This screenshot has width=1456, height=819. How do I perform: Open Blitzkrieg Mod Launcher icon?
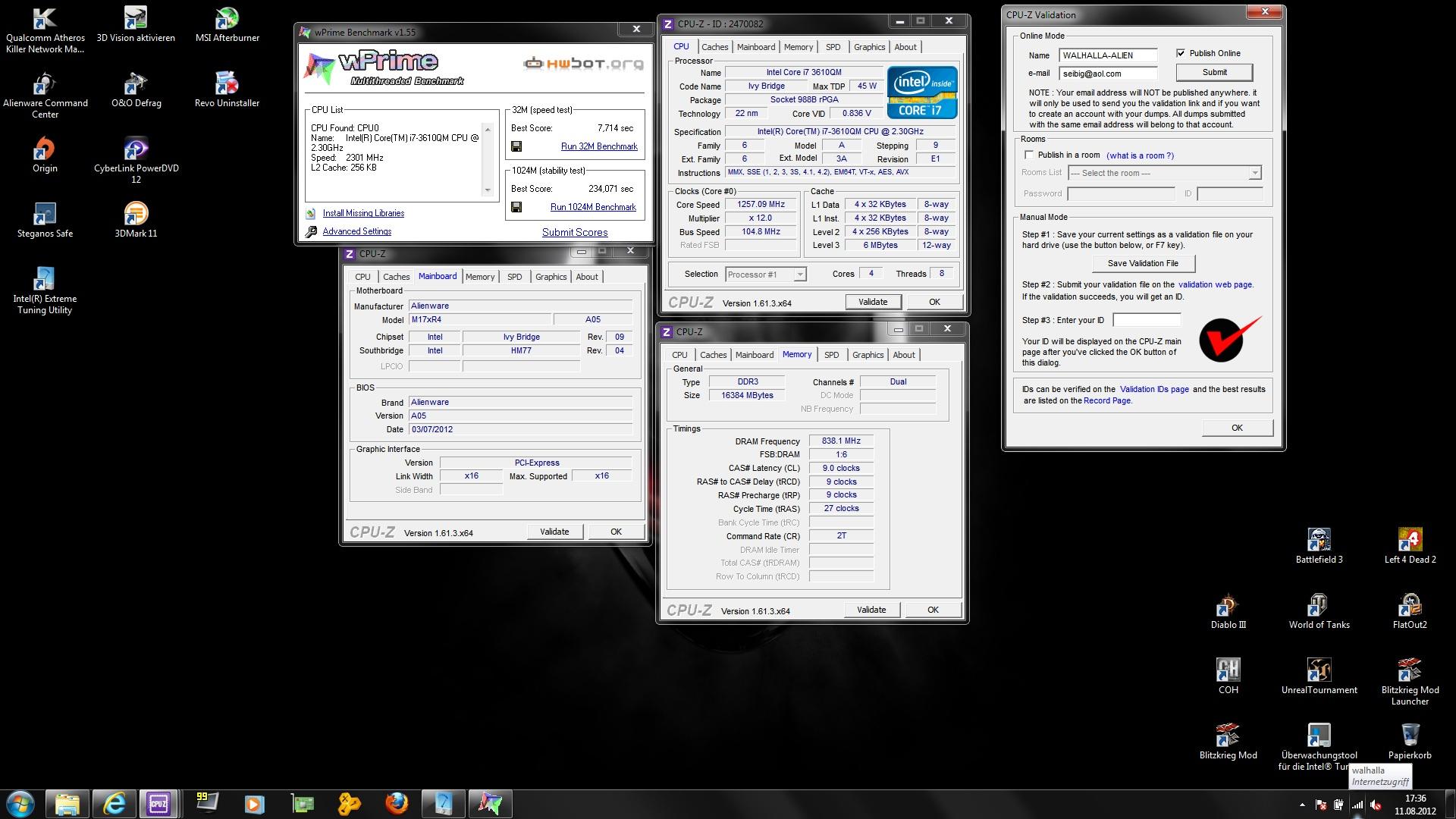point(1410,682)
